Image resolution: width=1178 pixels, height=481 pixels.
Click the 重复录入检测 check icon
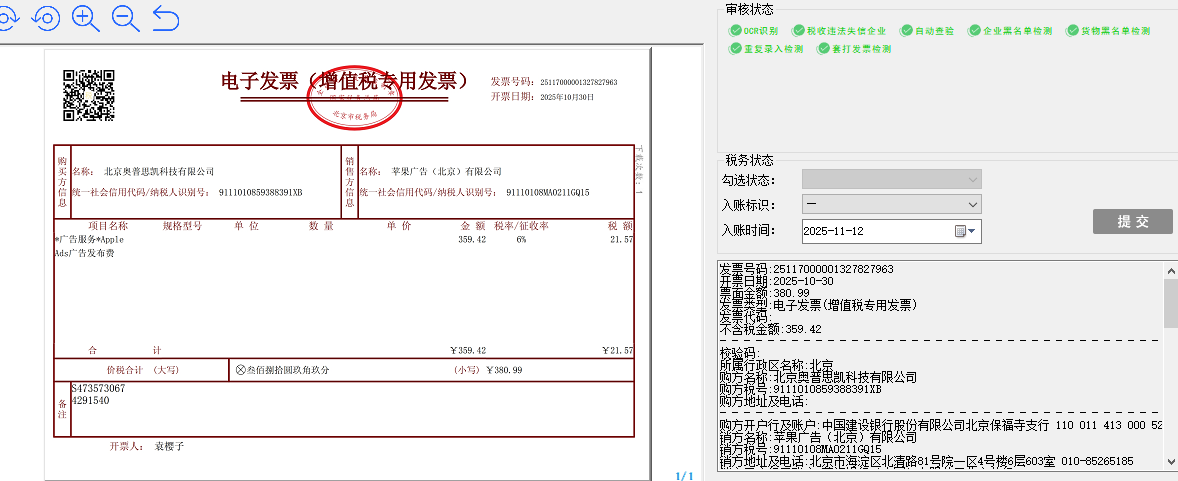click(x=736, y=48)
